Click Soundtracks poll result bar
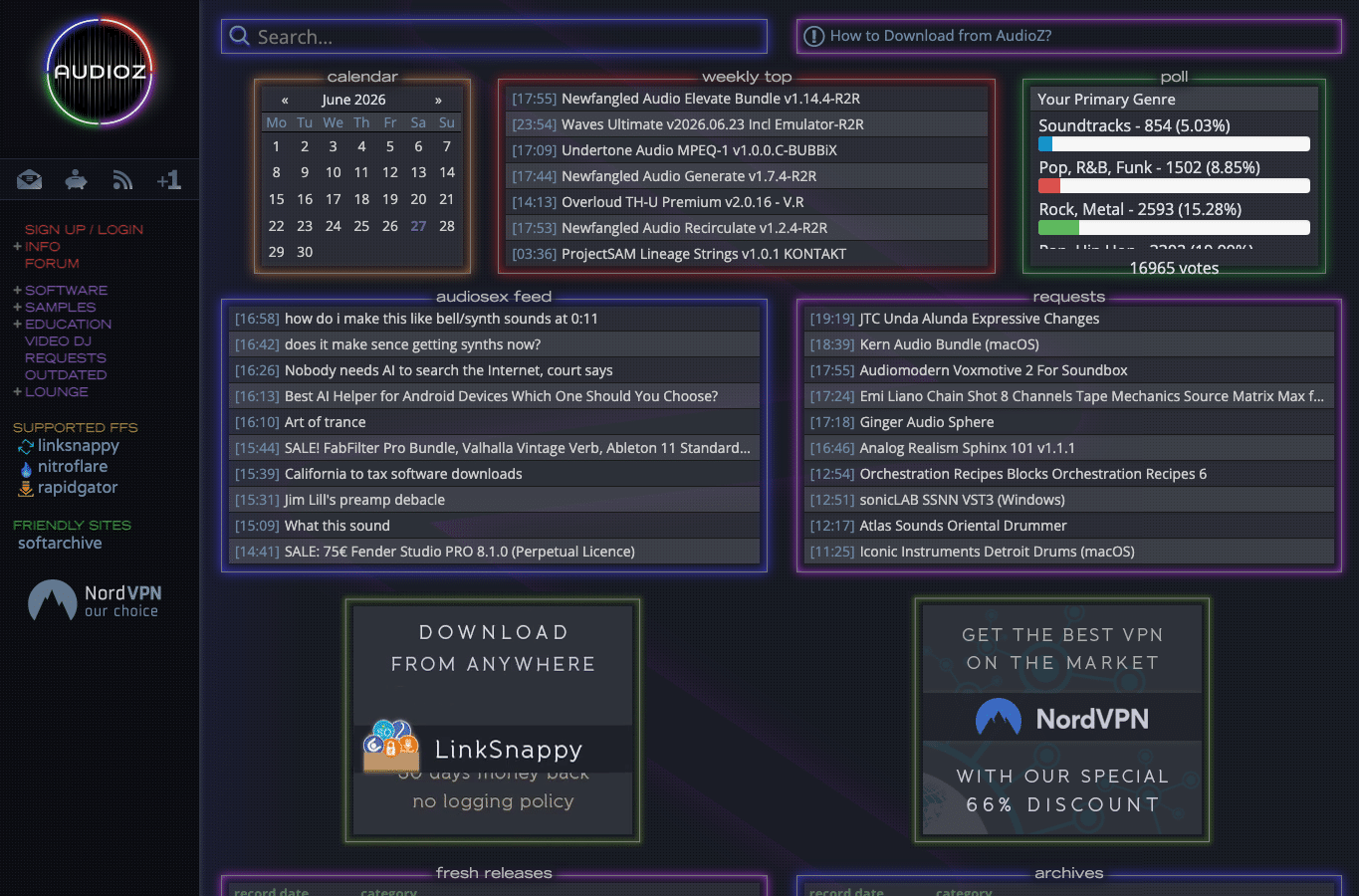The height and width of the screenshot is (896, 1359). (x=1174, y=144)
